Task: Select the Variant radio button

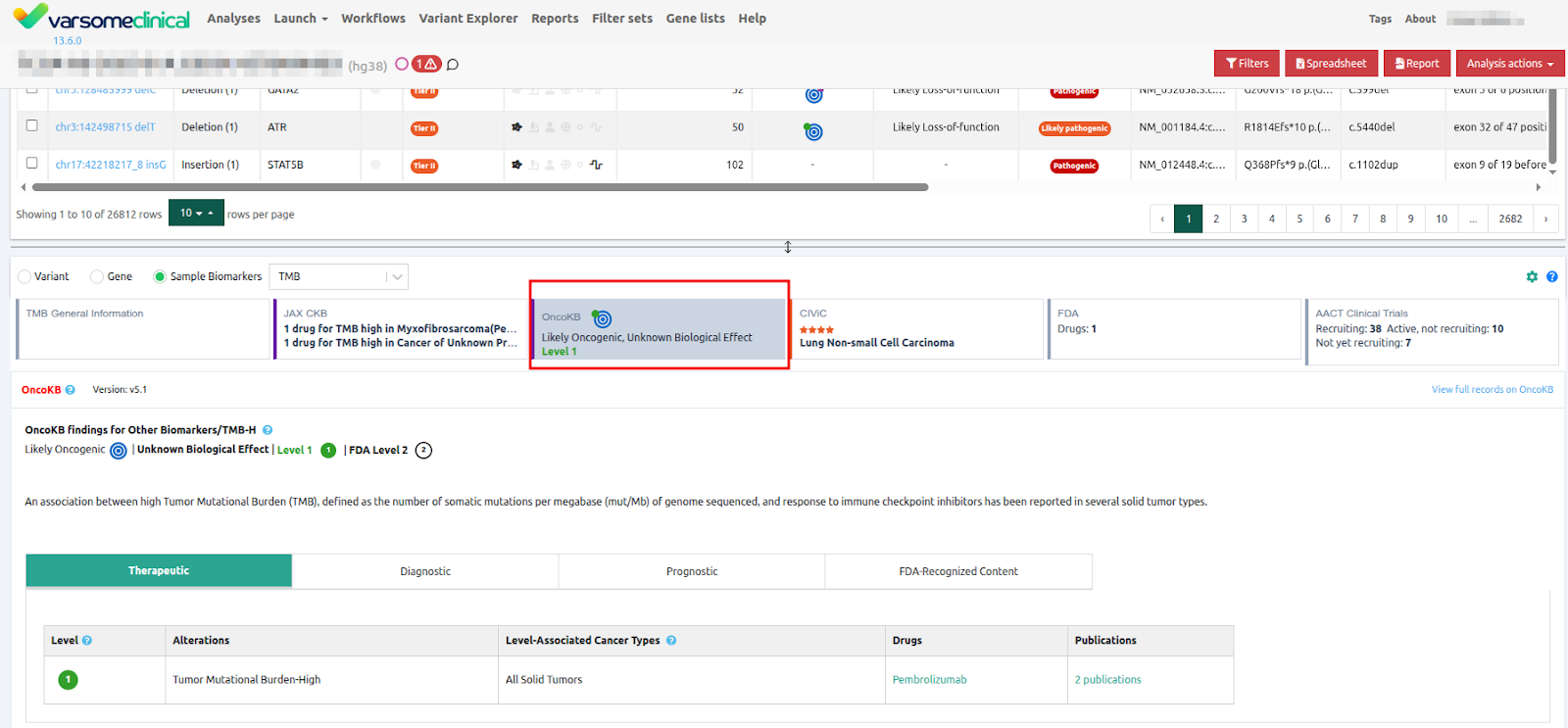Action: click(x=25, y=277)
